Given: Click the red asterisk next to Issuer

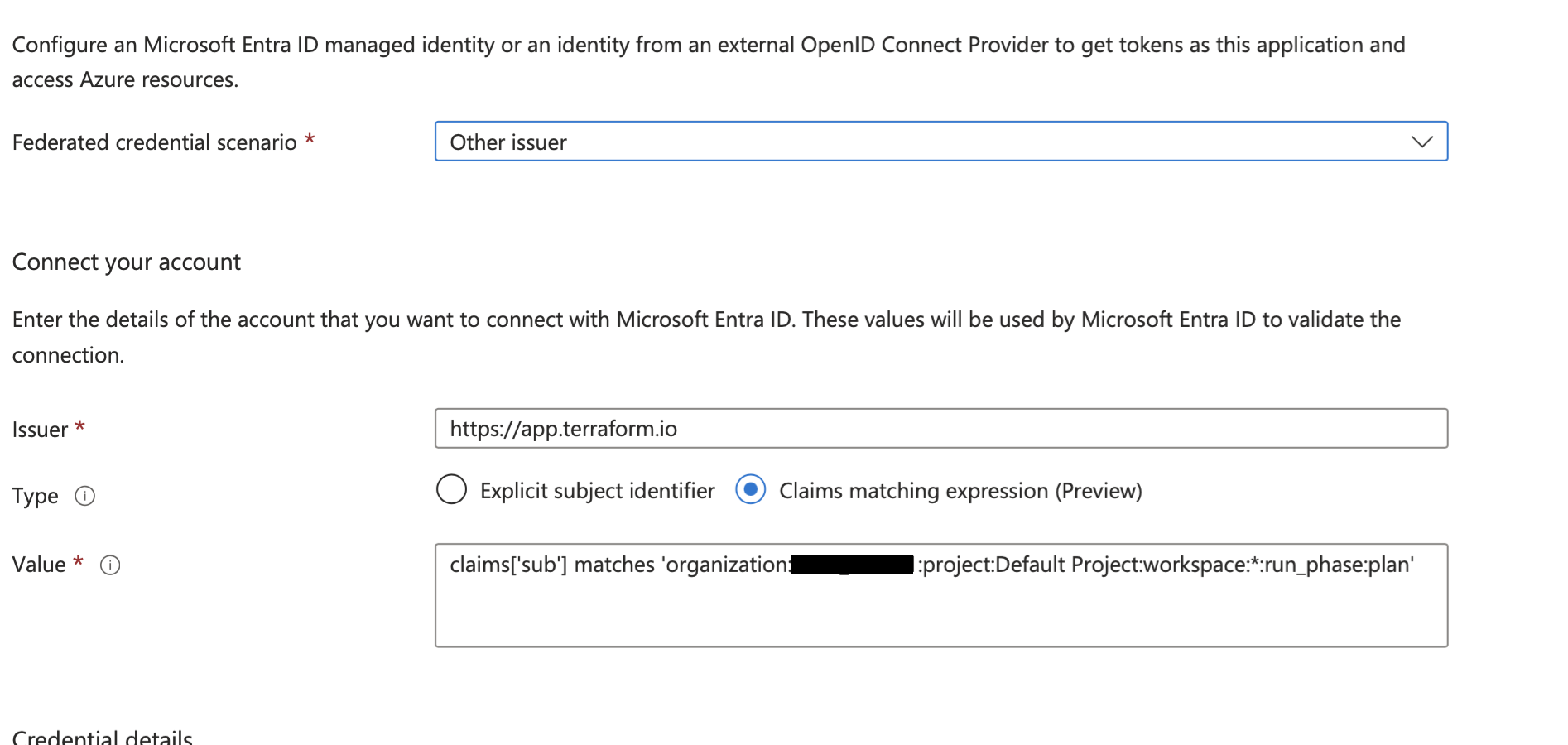Looking at the screenshot, I should tap(80, 427).
